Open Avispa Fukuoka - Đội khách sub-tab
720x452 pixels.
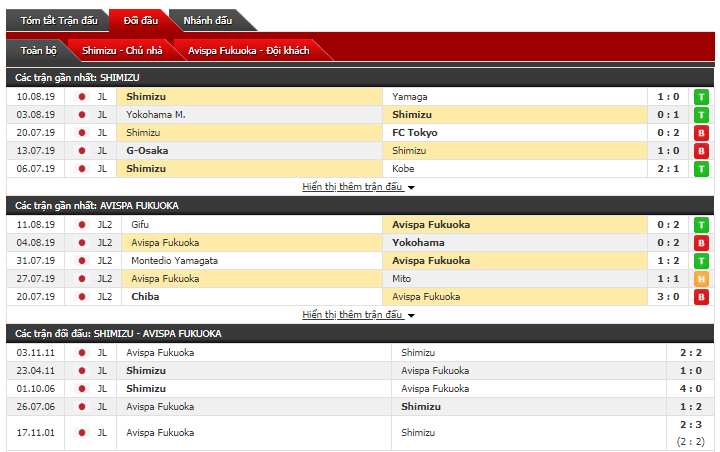click(248, 51)
